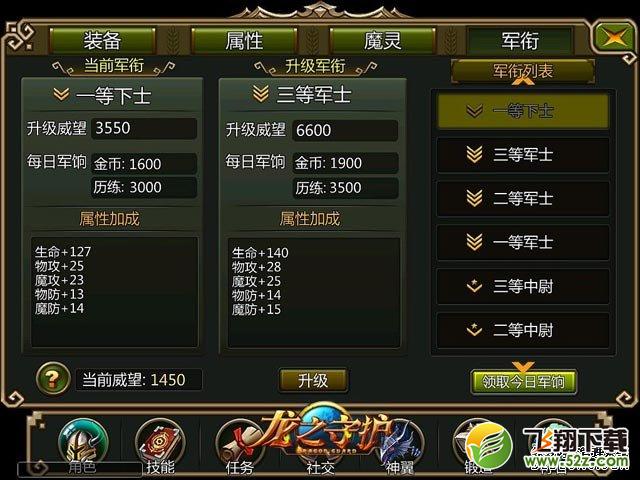640x480 pixels.
Task: Show earlier ranks with the list's up arrow
Action: 523,81
